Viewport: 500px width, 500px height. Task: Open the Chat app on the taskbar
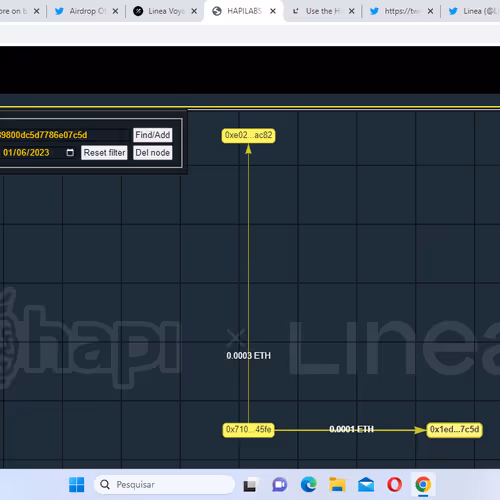tap(279, 485)
